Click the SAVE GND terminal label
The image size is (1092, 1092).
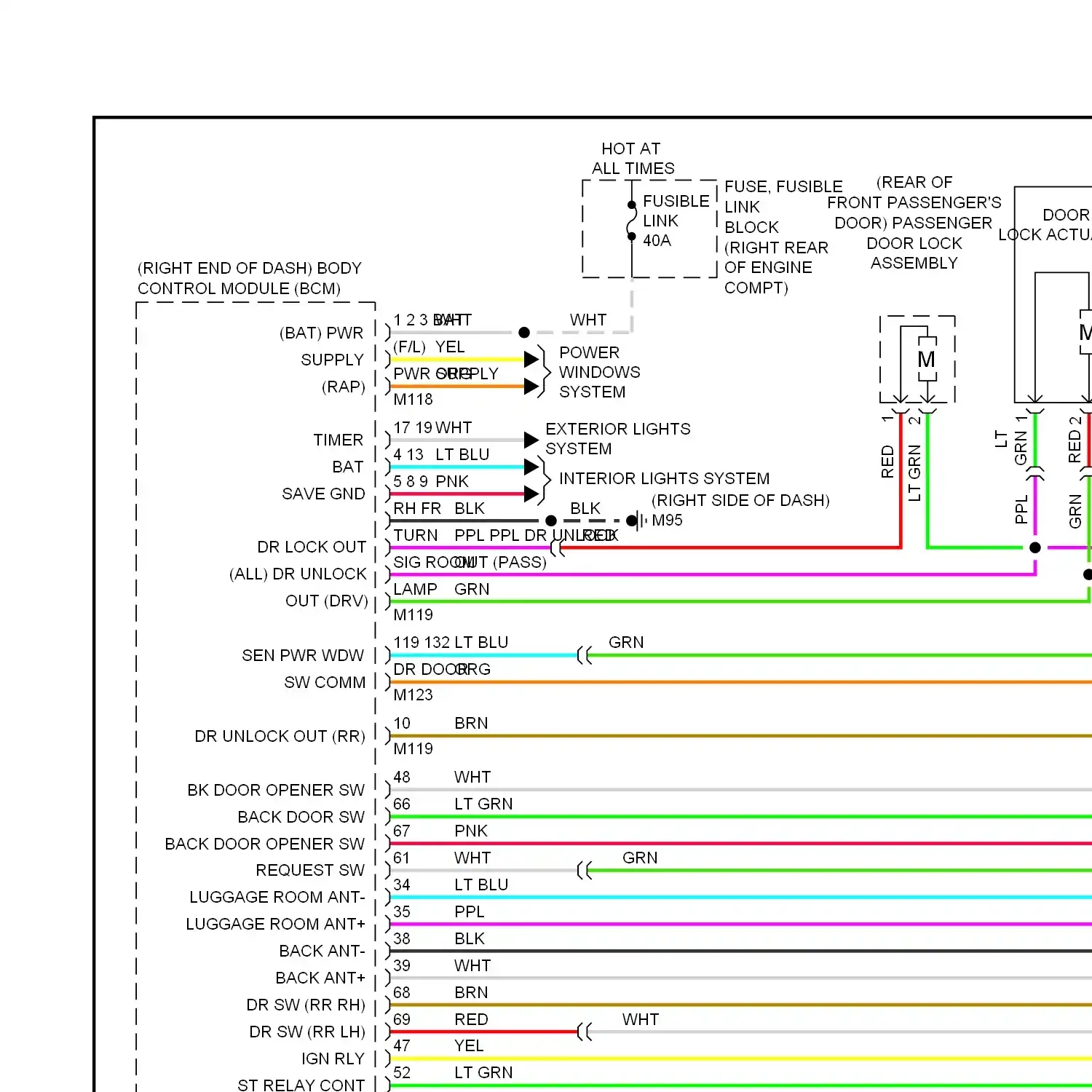pyautogui.click(x=323, y=494)
